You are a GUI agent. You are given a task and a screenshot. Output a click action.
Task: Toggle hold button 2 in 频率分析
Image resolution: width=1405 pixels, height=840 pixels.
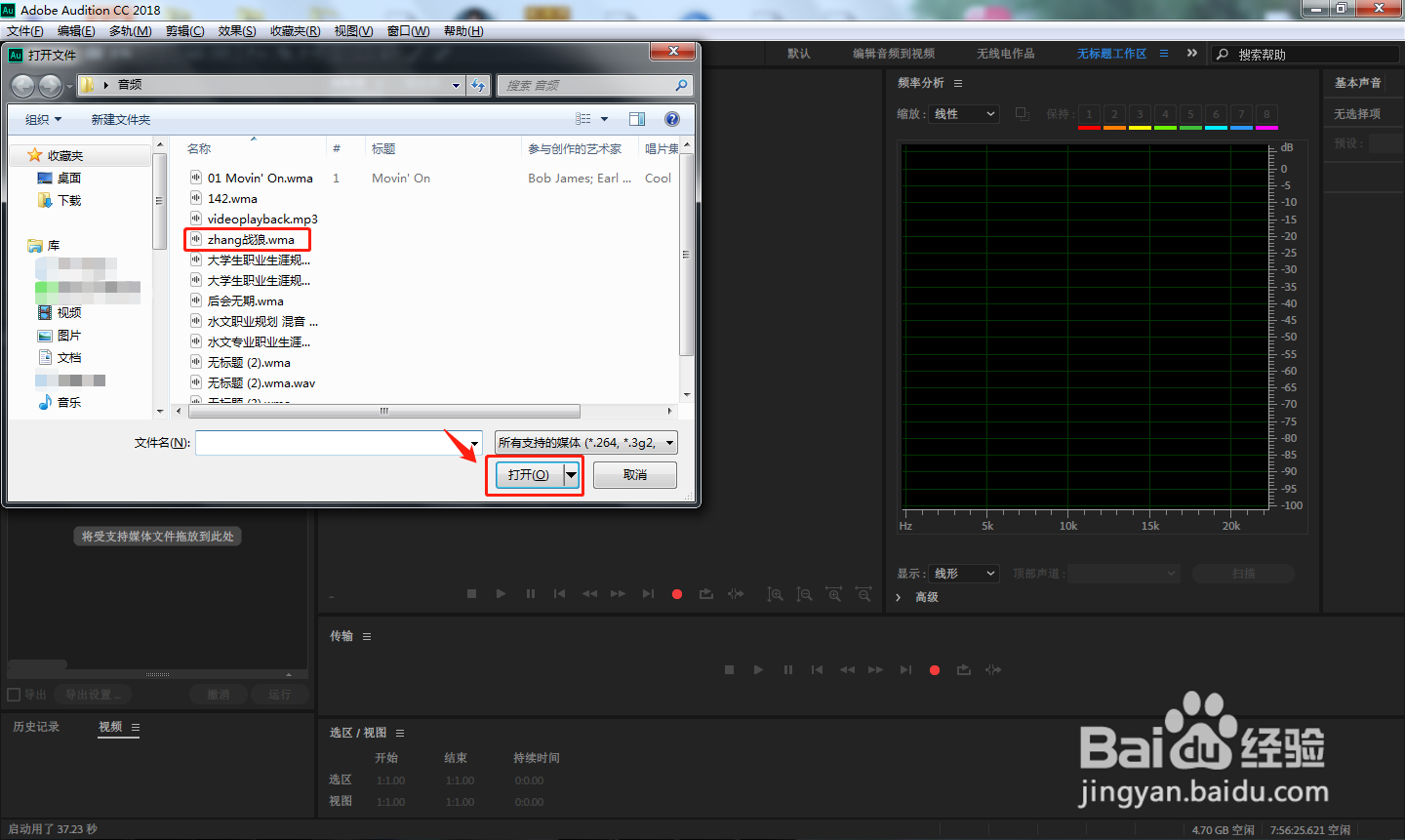click(x=1114, y=114)
